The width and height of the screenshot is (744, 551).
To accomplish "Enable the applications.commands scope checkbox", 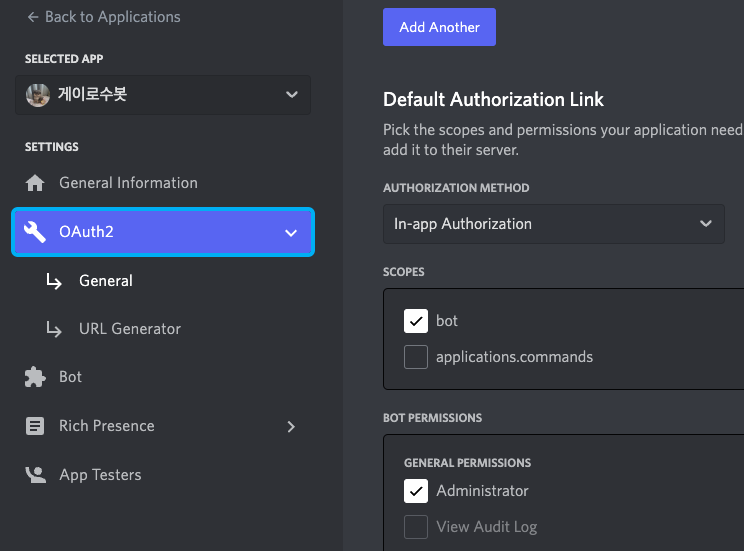I will click(x=416, y=357).
